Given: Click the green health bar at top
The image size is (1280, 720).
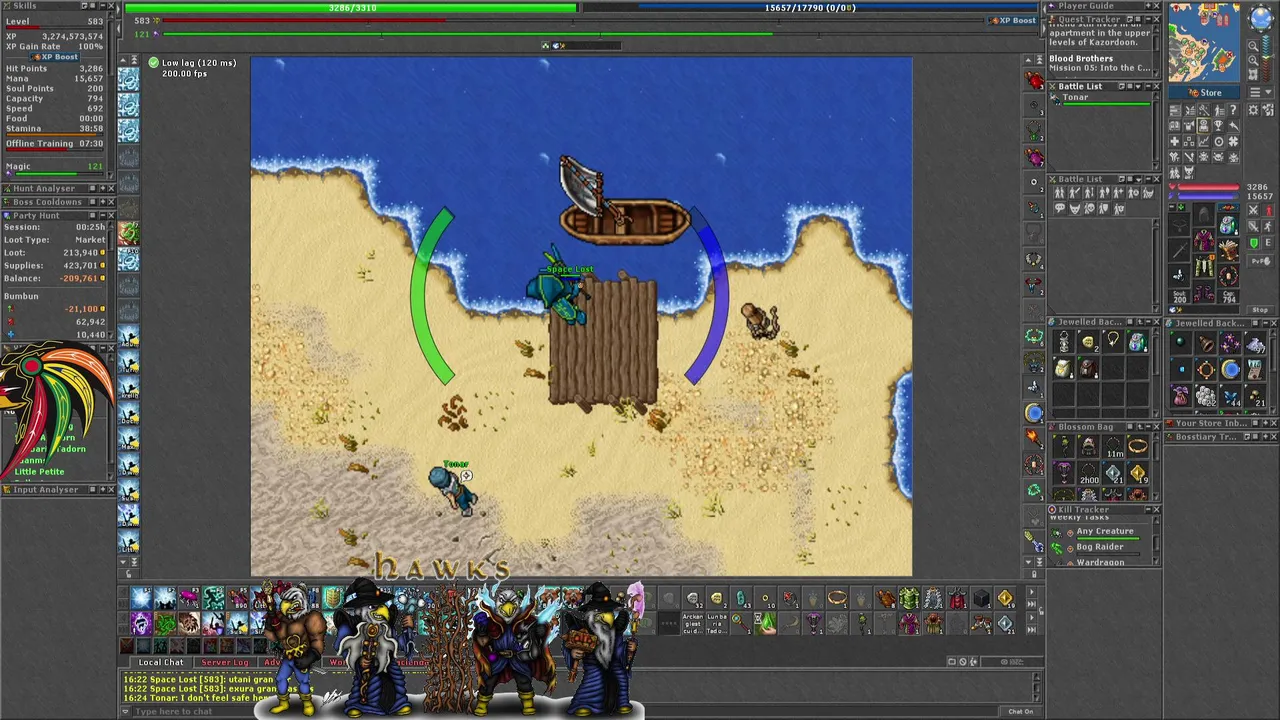Looking at the screenshot, I should [x=350, y=8].
